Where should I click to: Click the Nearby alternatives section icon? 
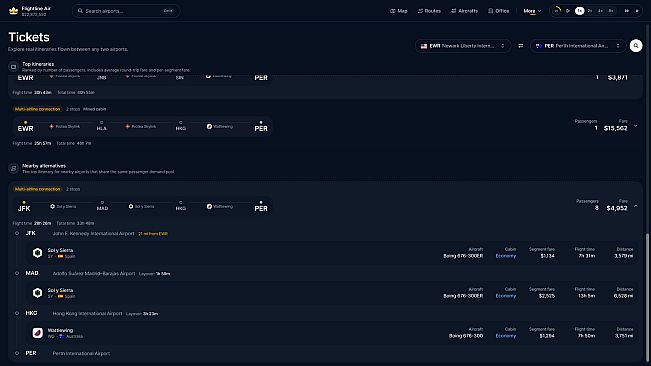13,168
